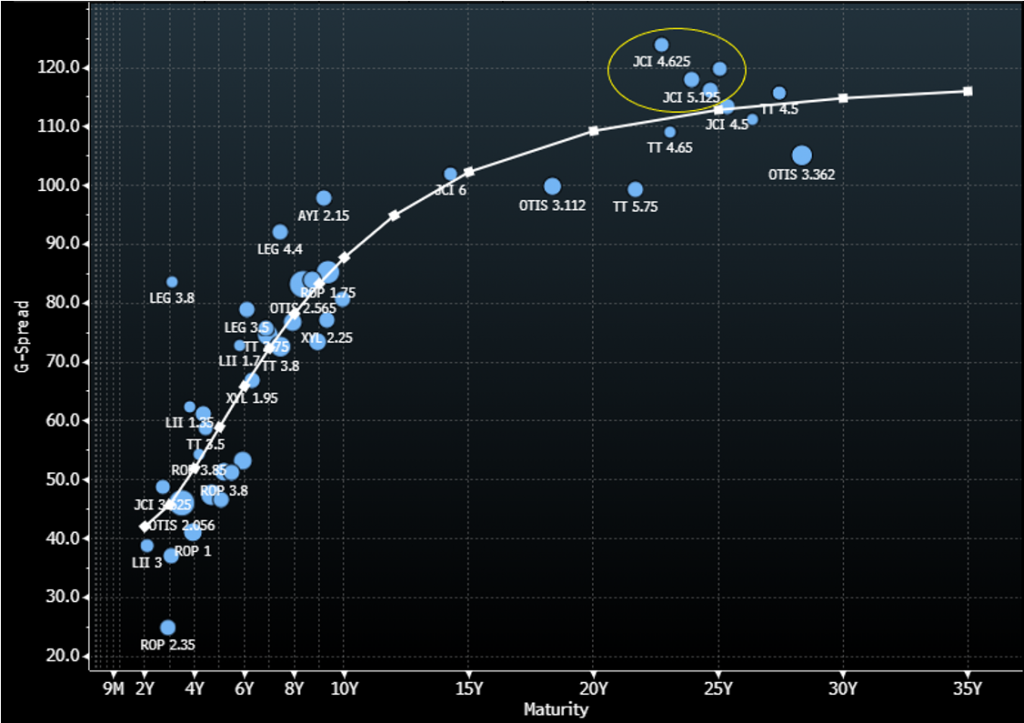Click the ROP 2.35 bond bubble

tap(168, 628)
